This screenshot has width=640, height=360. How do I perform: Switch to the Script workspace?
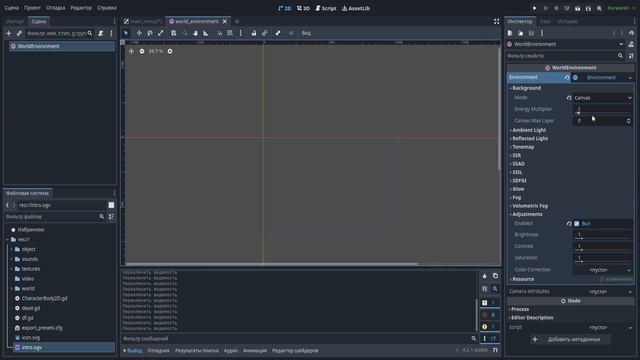pos(326,8)
